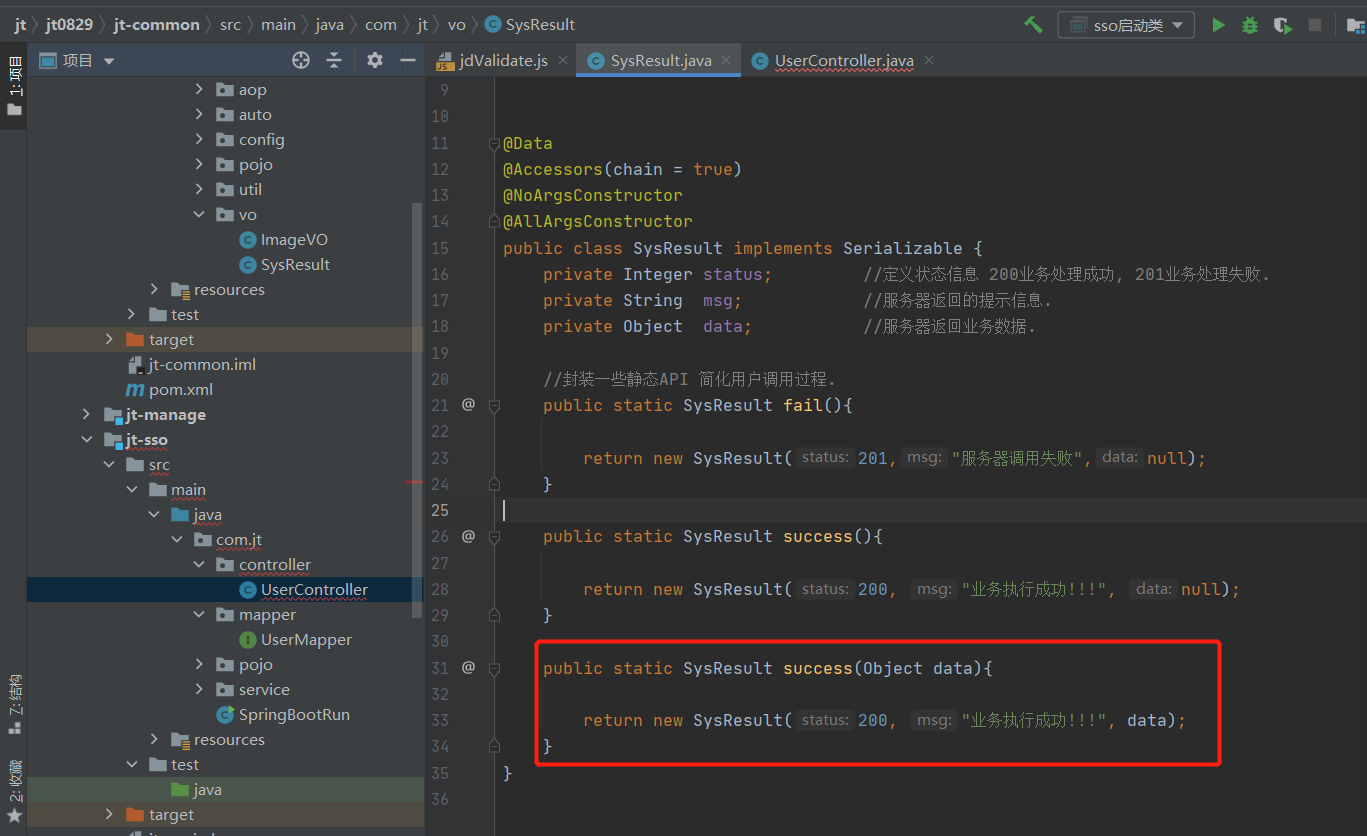Hide the project tool window

tap(408, 61)
